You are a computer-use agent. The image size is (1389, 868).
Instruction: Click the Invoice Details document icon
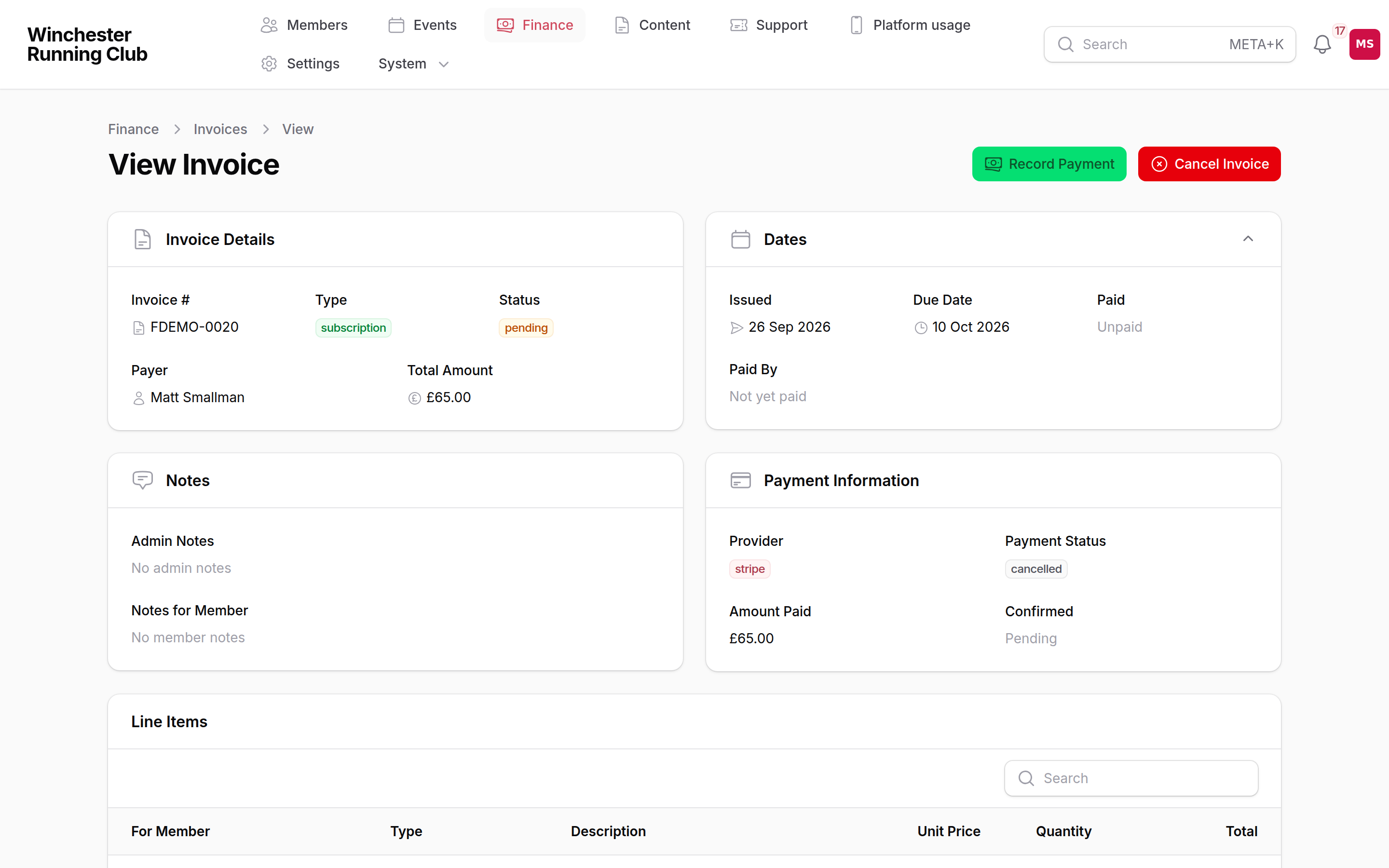click(142, 239)
